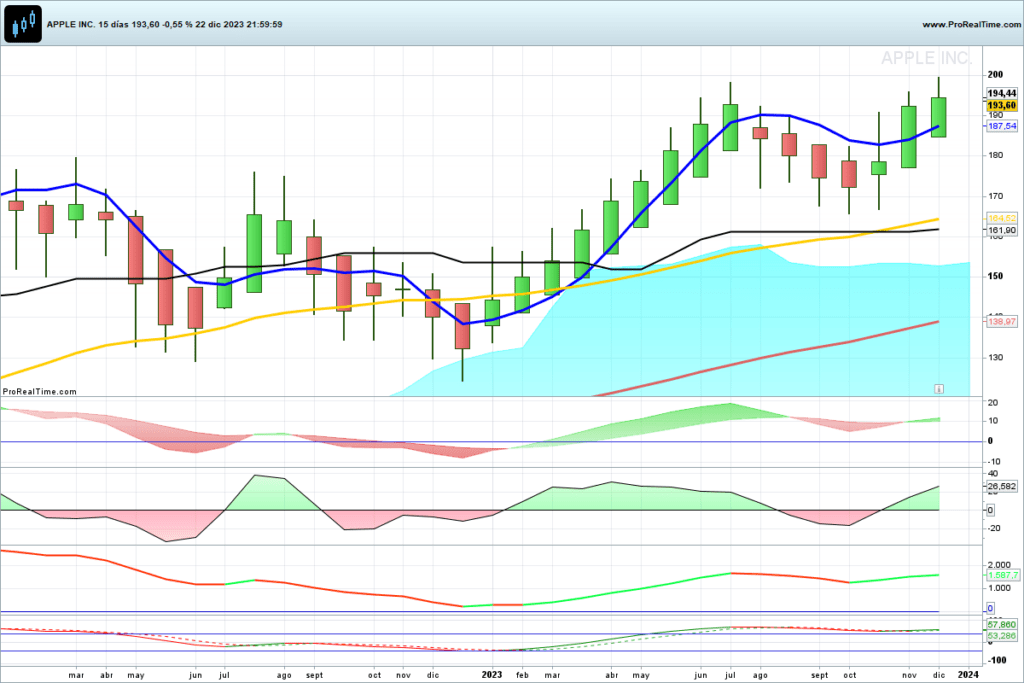Image resolution: width=1024 pixels, height=683 pixels.
Task: Click the 2023 year label on time axis
Action: point(492,675)
